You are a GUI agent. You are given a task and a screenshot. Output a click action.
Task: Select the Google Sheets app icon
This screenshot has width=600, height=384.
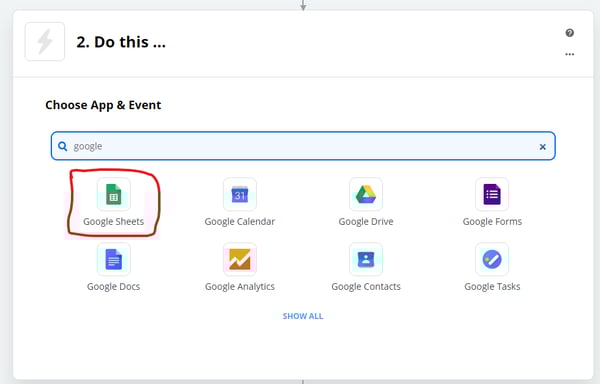pyautogui.click(x=114, y=194)
